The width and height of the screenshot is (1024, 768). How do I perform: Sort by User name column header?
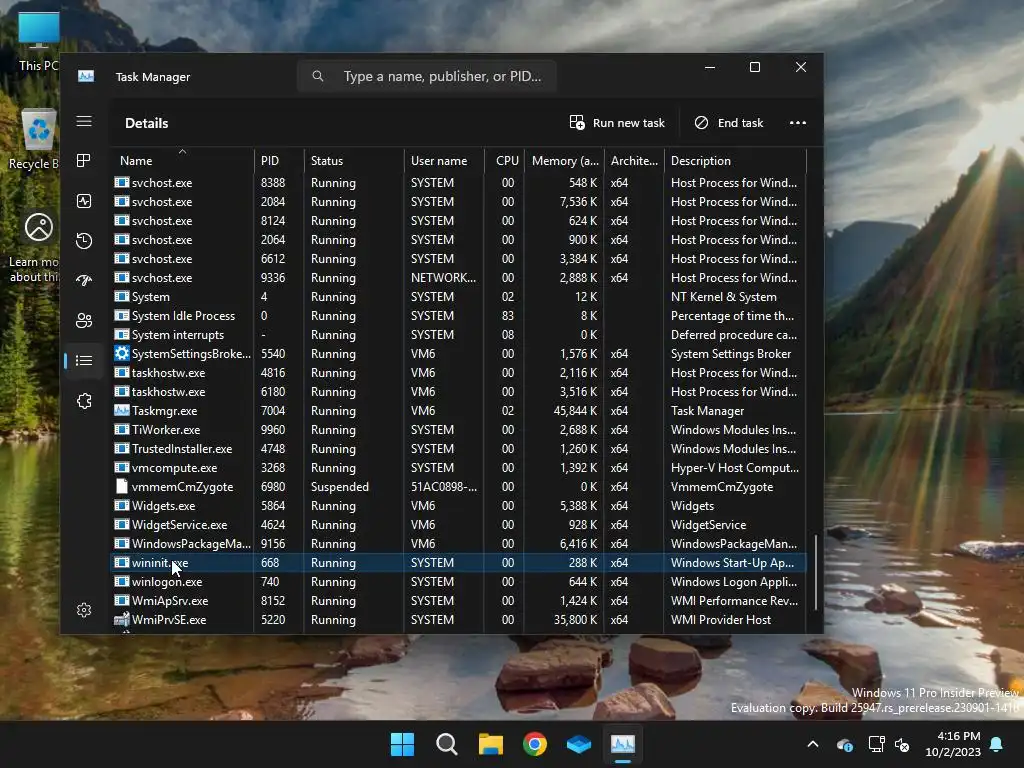[x=444, y=161]
